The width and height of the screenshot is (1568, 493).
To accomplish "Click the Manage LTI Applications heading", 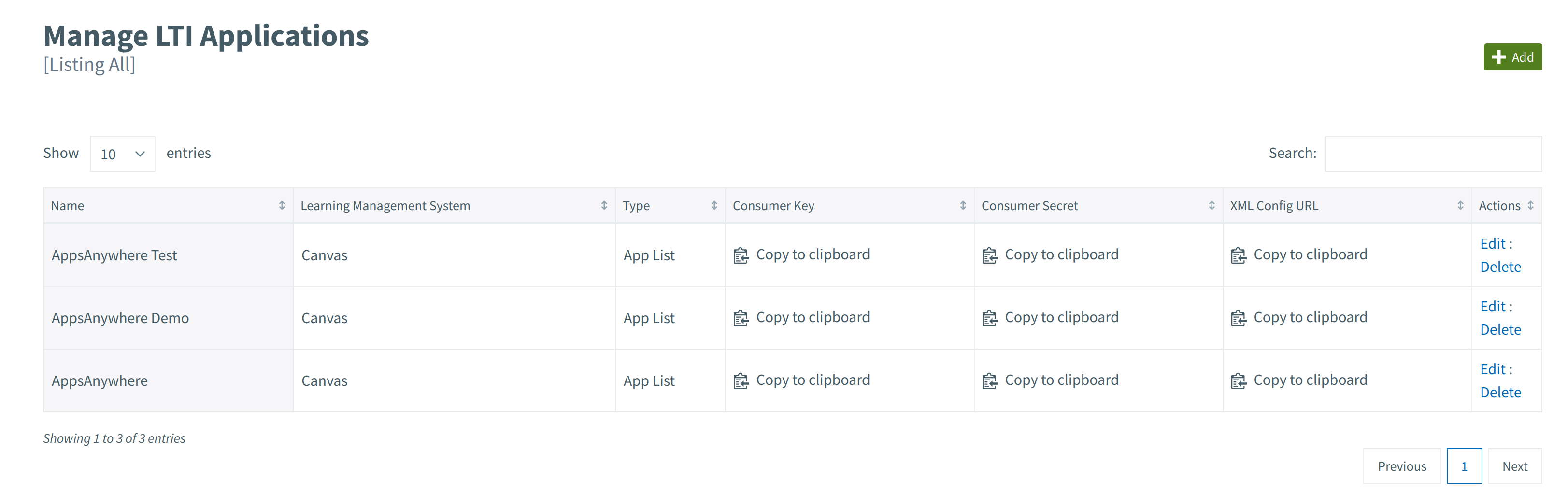I will [206, 36].
